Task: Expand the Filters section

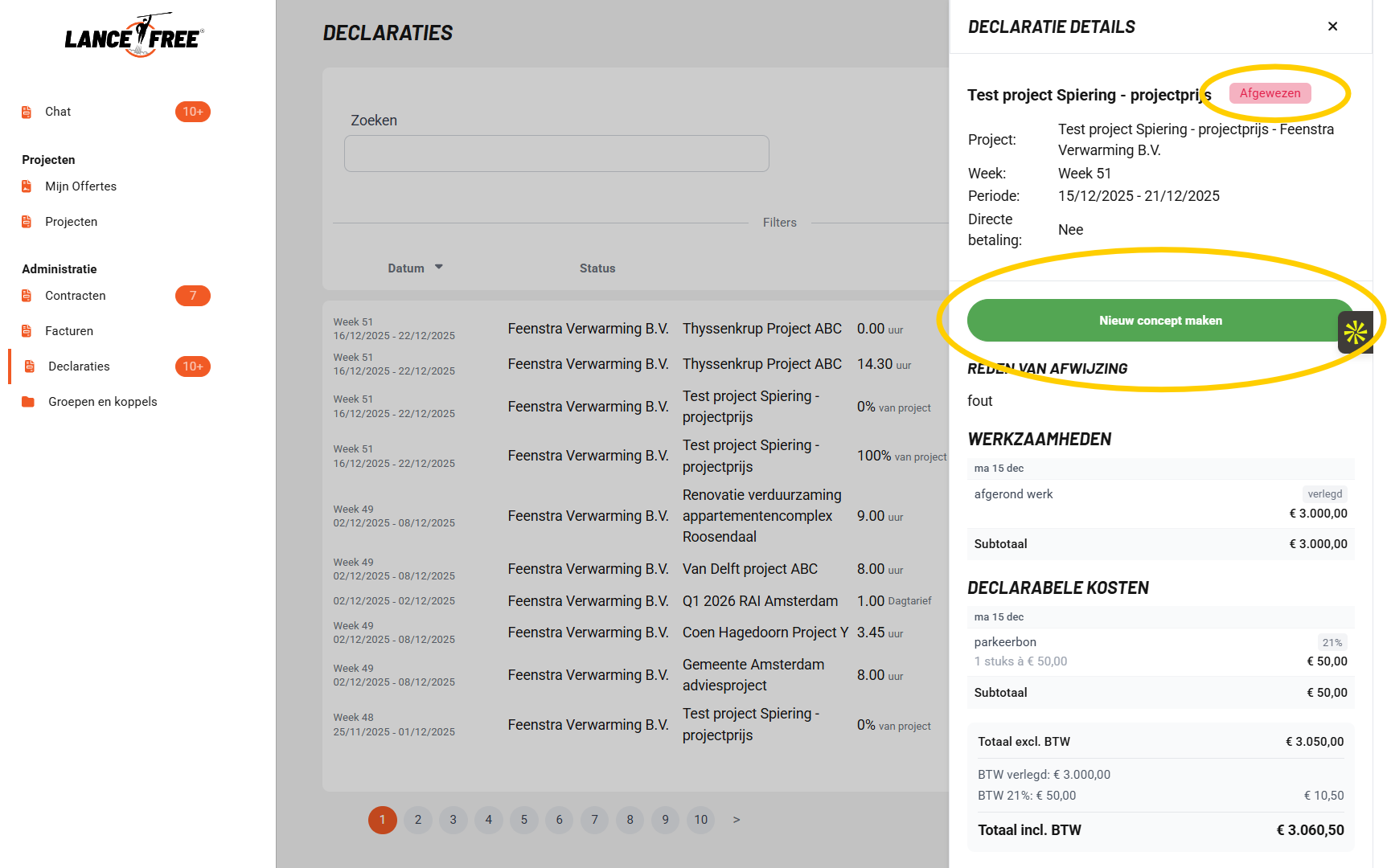Action: click(x=779, y=223)
